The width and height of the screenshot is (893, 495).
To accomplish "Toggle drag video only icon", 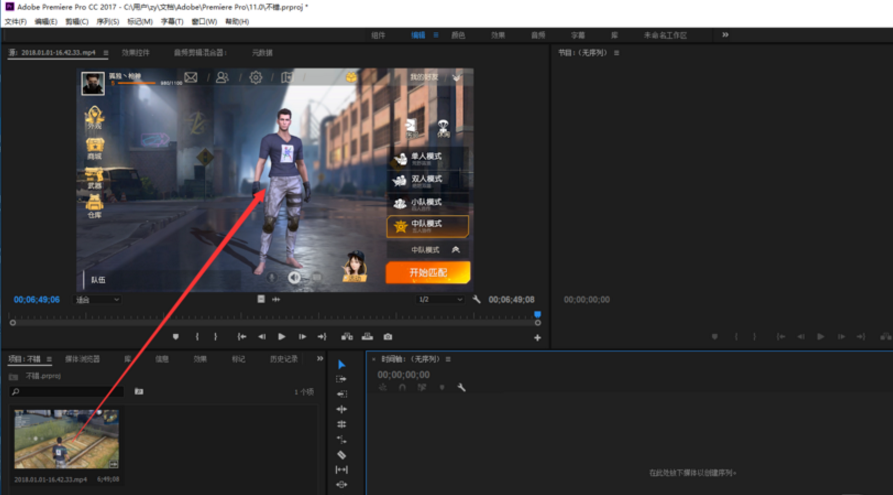I will pos(261,299).
